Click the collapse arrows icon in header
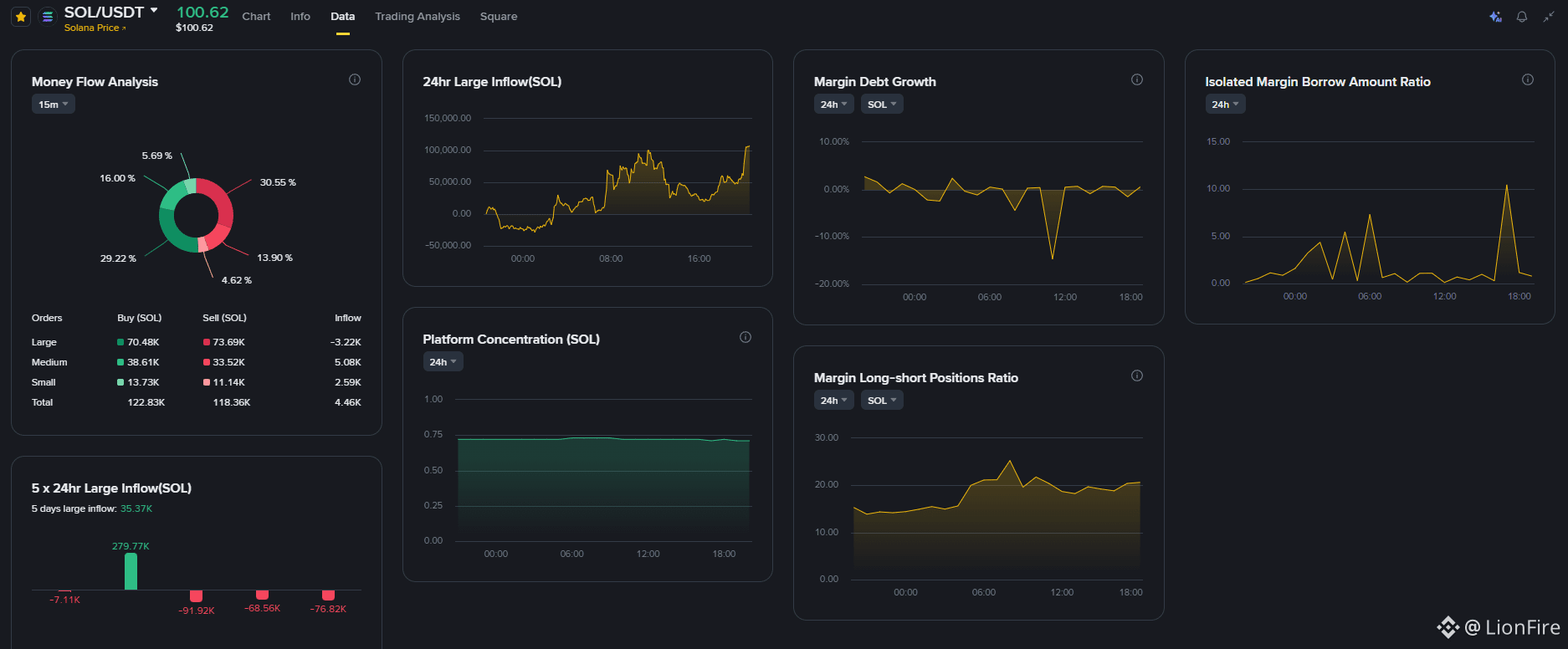The height and width of the screenshot is (649, 1568). 1549,17
